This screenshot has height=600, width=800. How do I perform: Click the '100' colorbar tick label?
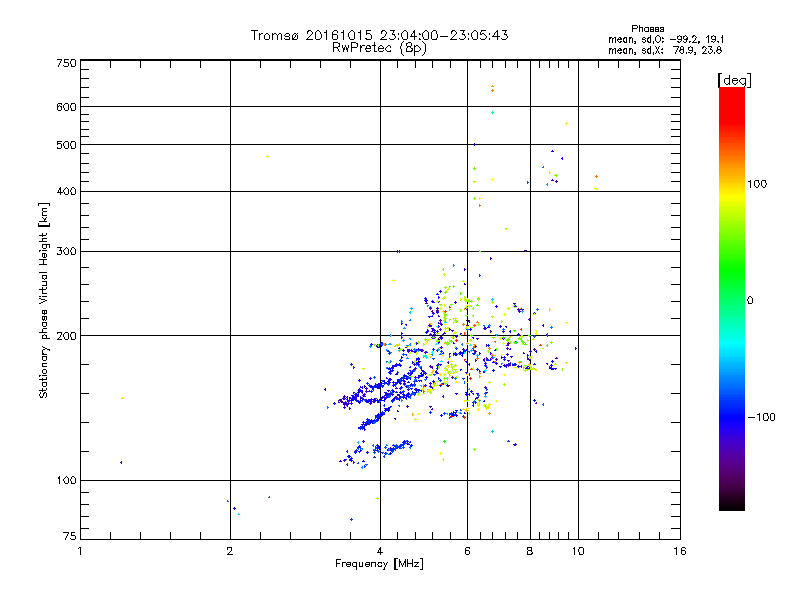[757, 184]
